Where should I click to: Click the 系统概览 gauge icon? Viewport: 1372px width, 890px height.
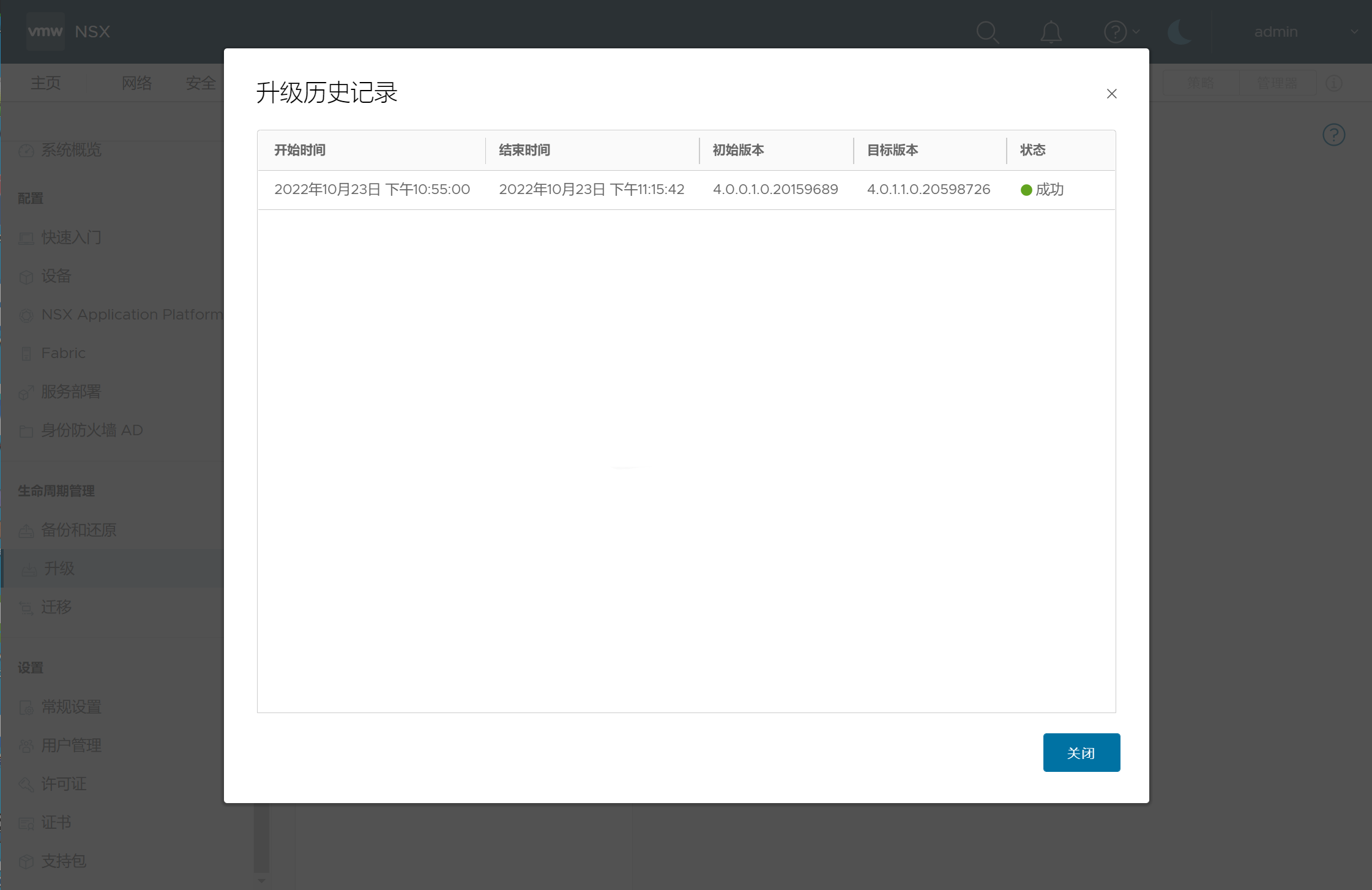coord(26,151)
